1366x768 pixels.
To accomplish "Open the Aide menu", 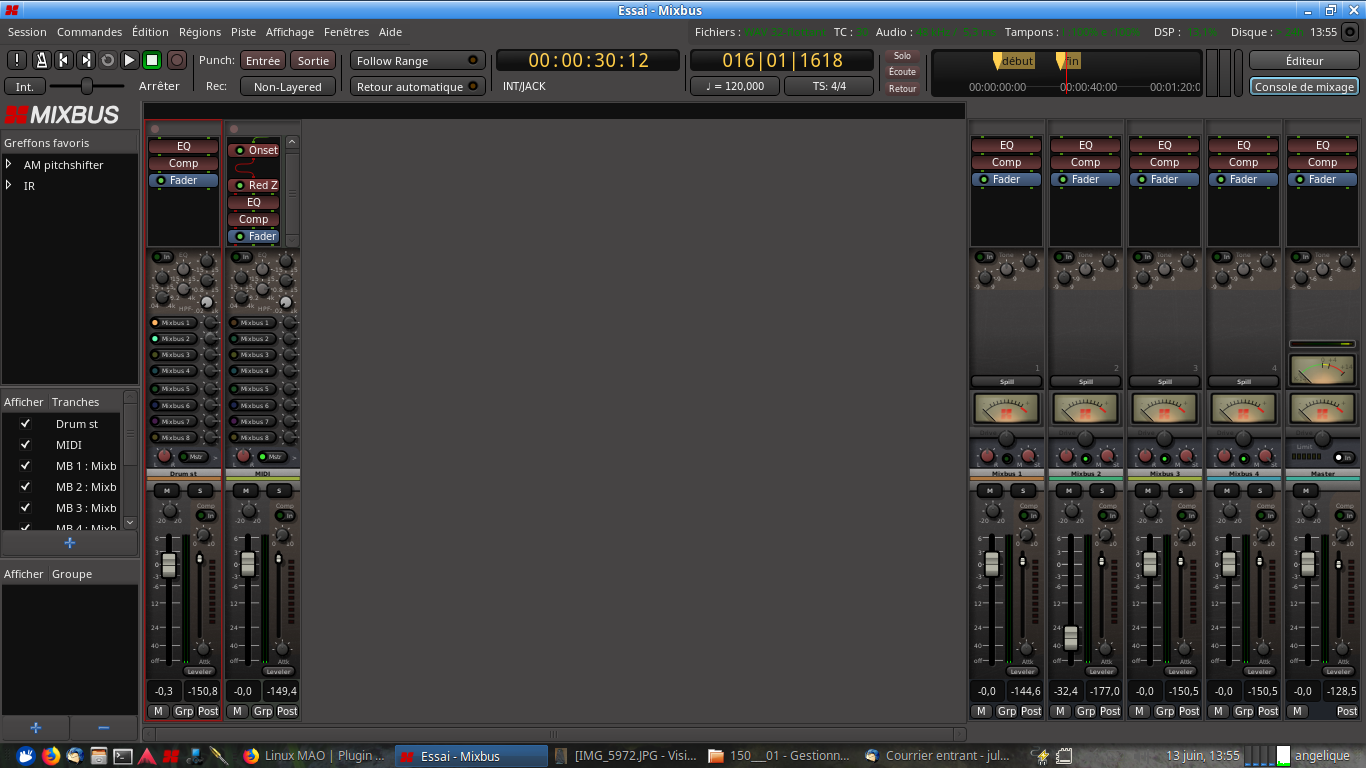I will click(x=390, y=32).
